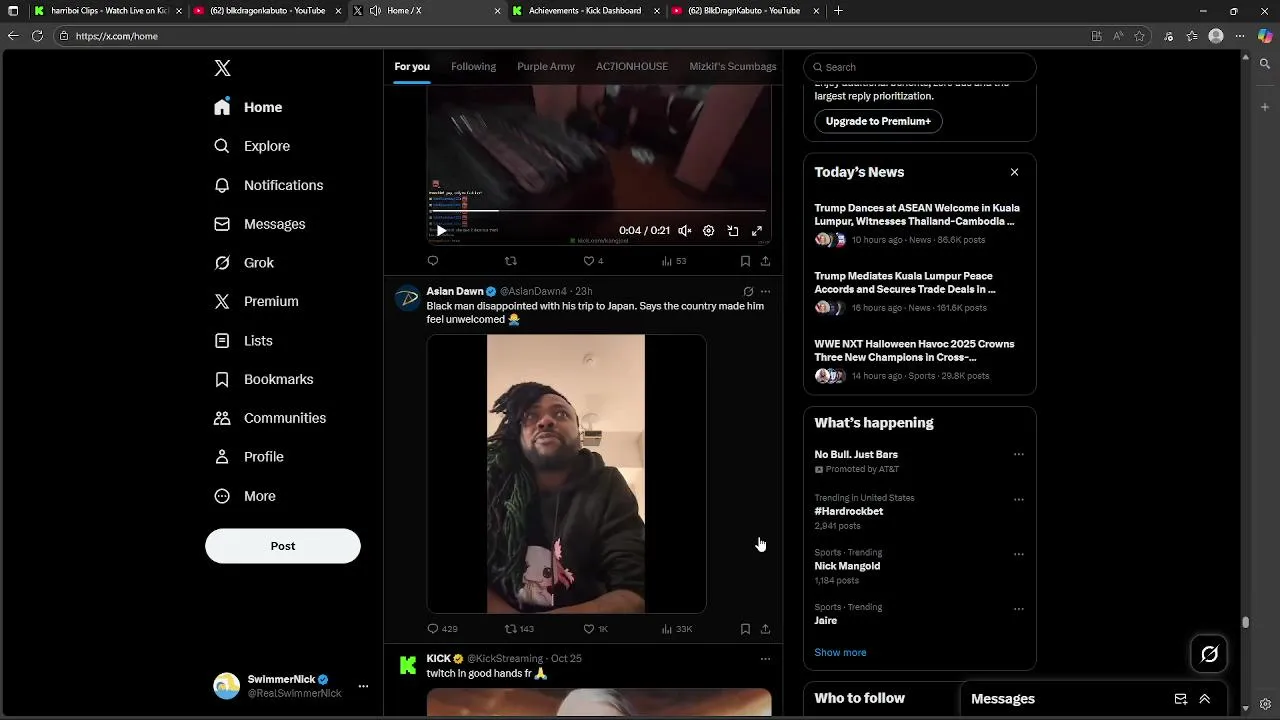Unmute the video player
This screenshot has width=1280, height=720.
point(684,231)
